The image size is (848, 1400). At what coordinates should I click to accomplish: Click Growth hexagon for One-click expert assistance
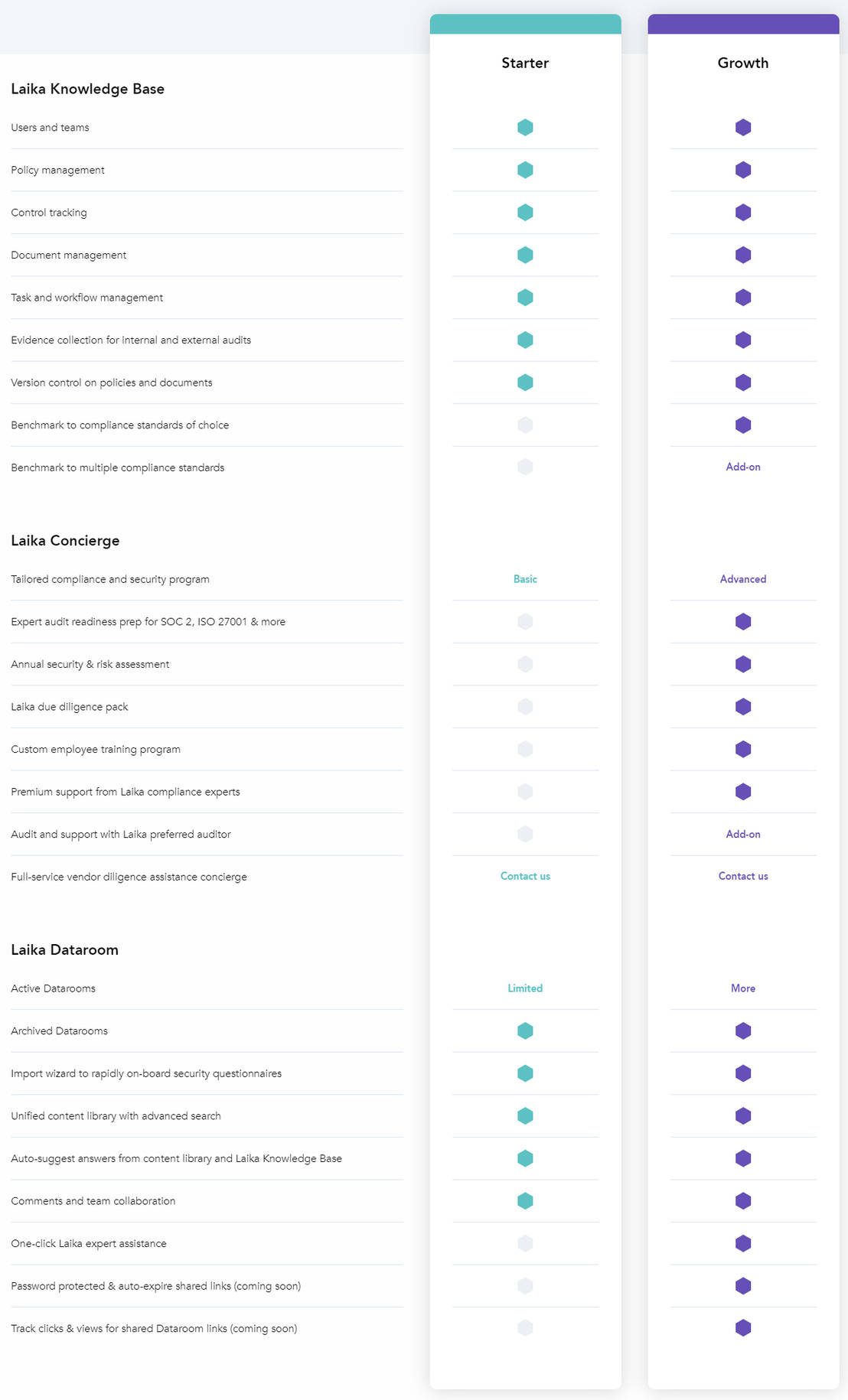(x=743, y=1243)
